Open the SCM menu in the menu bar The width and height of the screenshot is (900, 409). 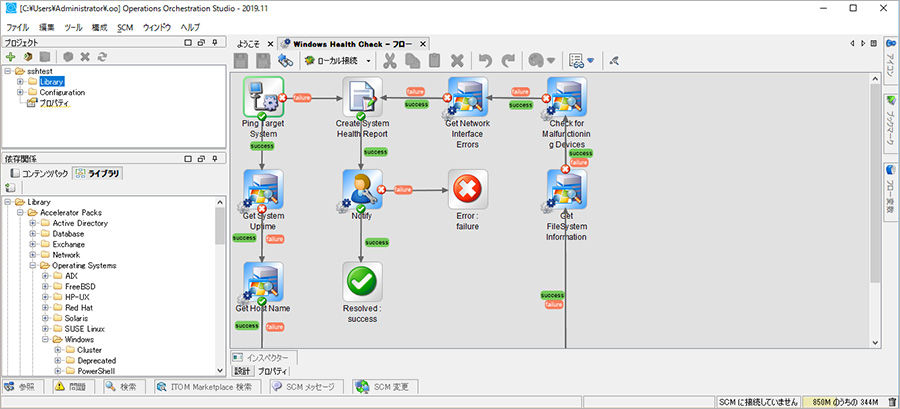pyautogui.click(x=125, y=27)
